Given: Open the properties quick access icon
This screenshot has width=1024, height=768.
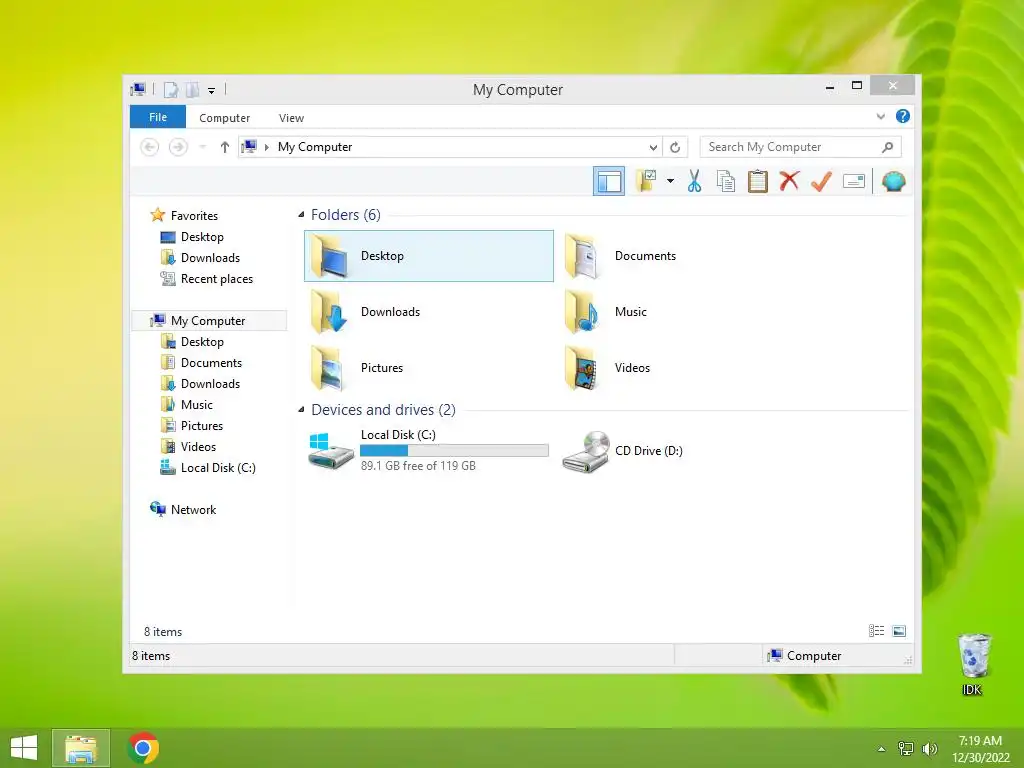Looking at the screenshot, I should (170, 90).
